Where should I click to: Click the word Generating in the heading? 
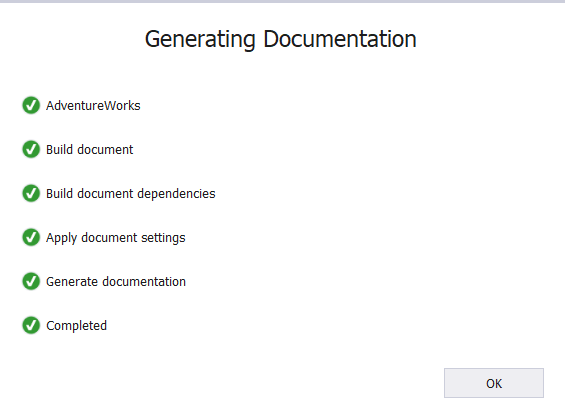pyautogui.click(x=200, y=39)
